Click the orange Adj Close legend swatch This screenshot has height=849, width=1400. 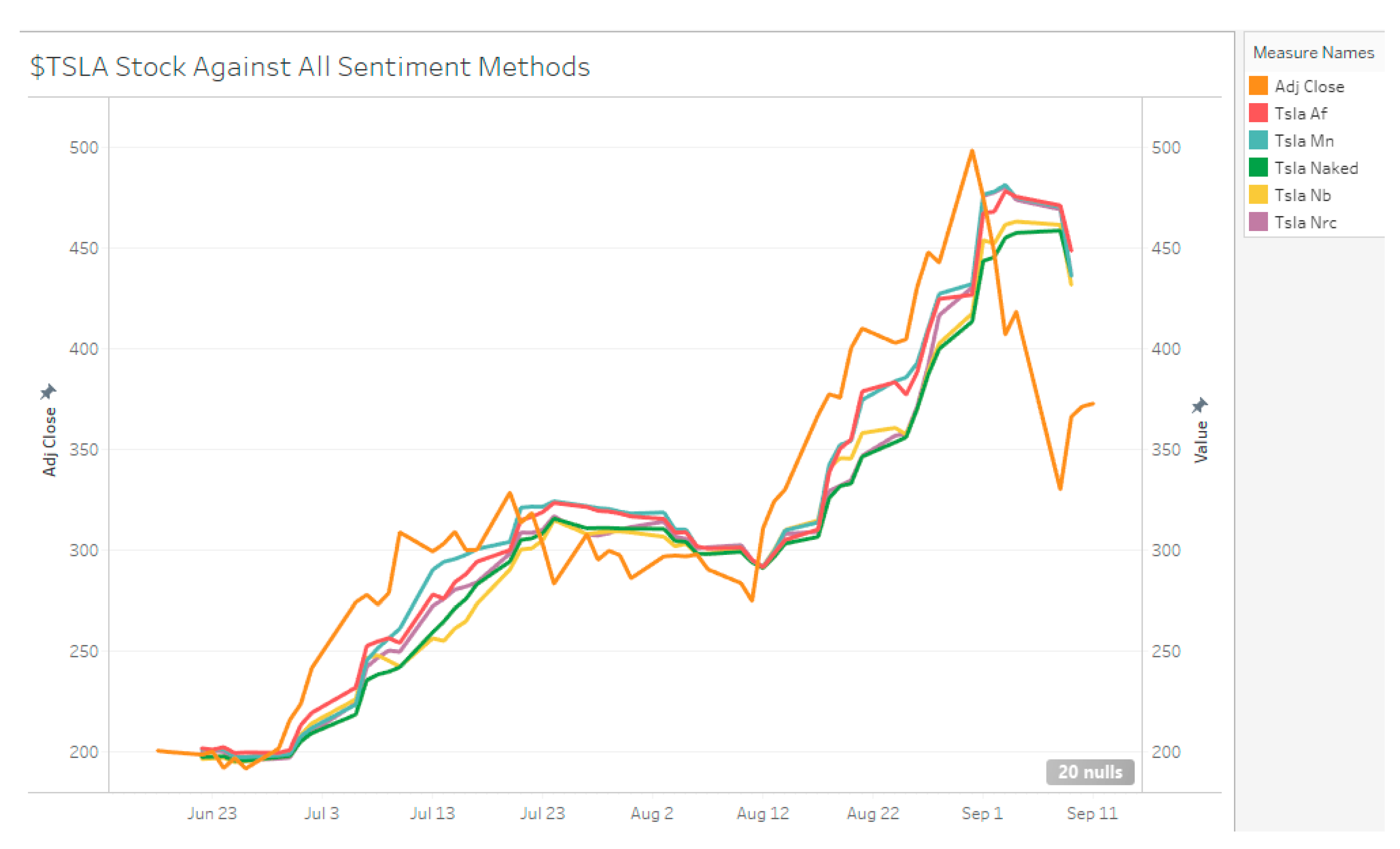coord(1258,86)
